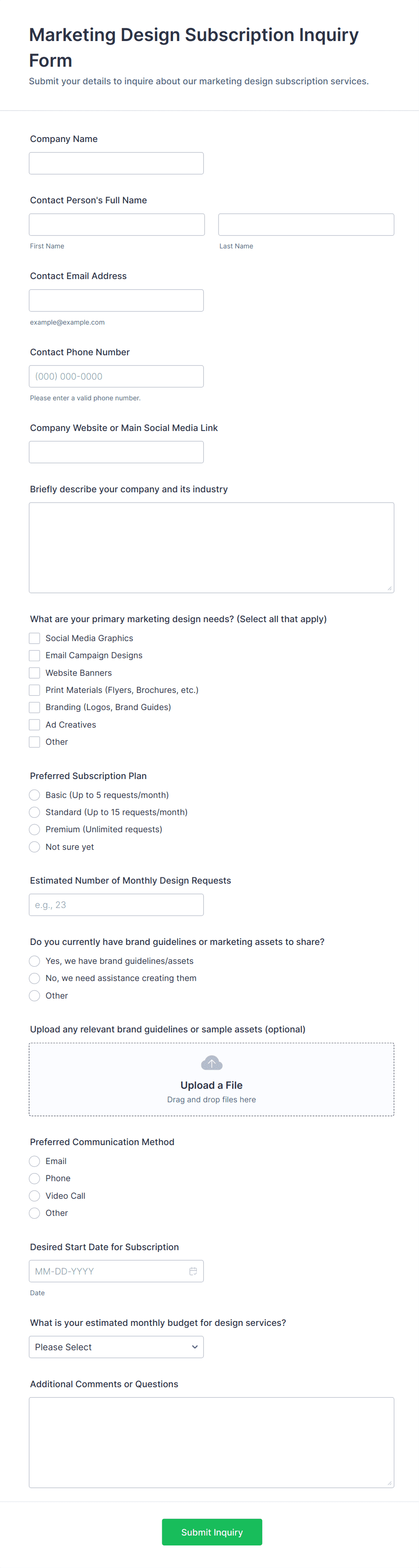This screenshot has height=1568, width=419.
Task: Click the Last Name input box
Action: 306,225
